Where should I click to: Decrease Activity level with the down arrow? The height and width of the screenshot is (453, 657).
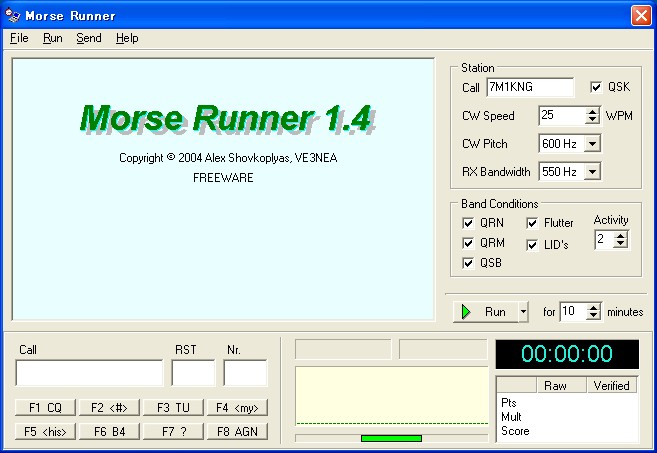[621, 244]
